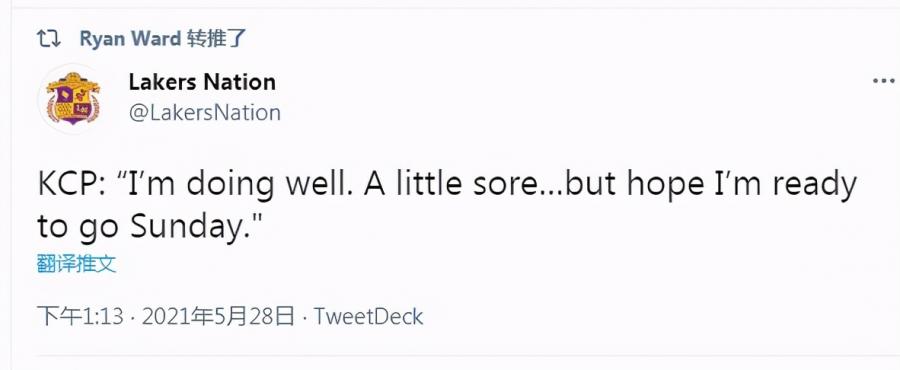Click 翻译推文 to translate the tweet
This screenshot has height=370, width=900.
pos(76,264)
